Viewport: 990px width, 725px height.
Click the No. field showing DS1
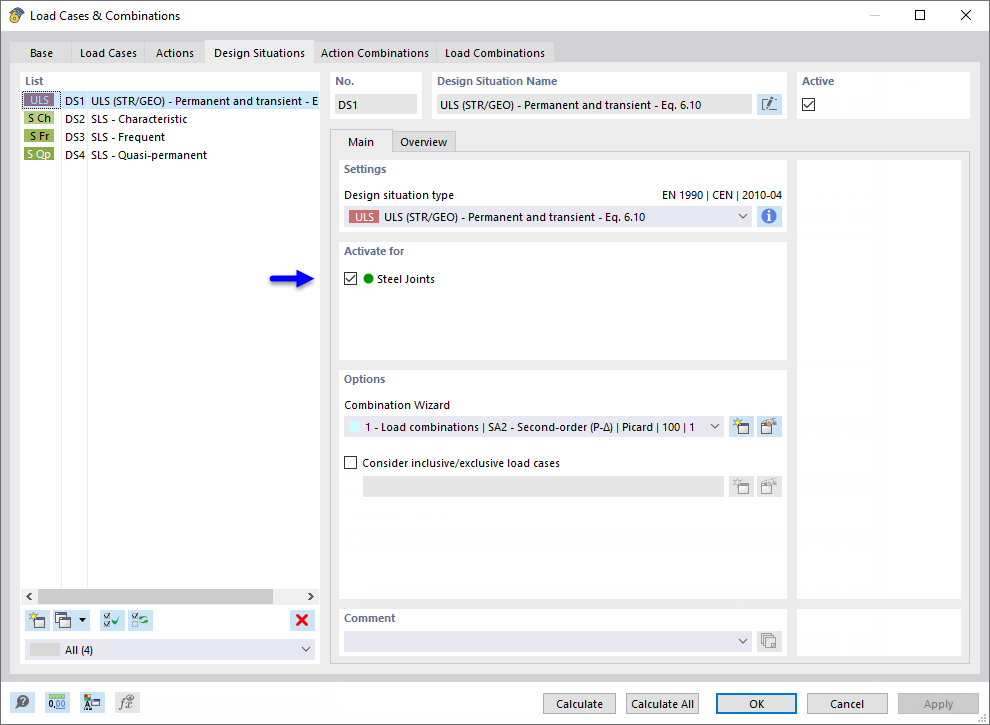pyautogui.click(x=376, y=105)
